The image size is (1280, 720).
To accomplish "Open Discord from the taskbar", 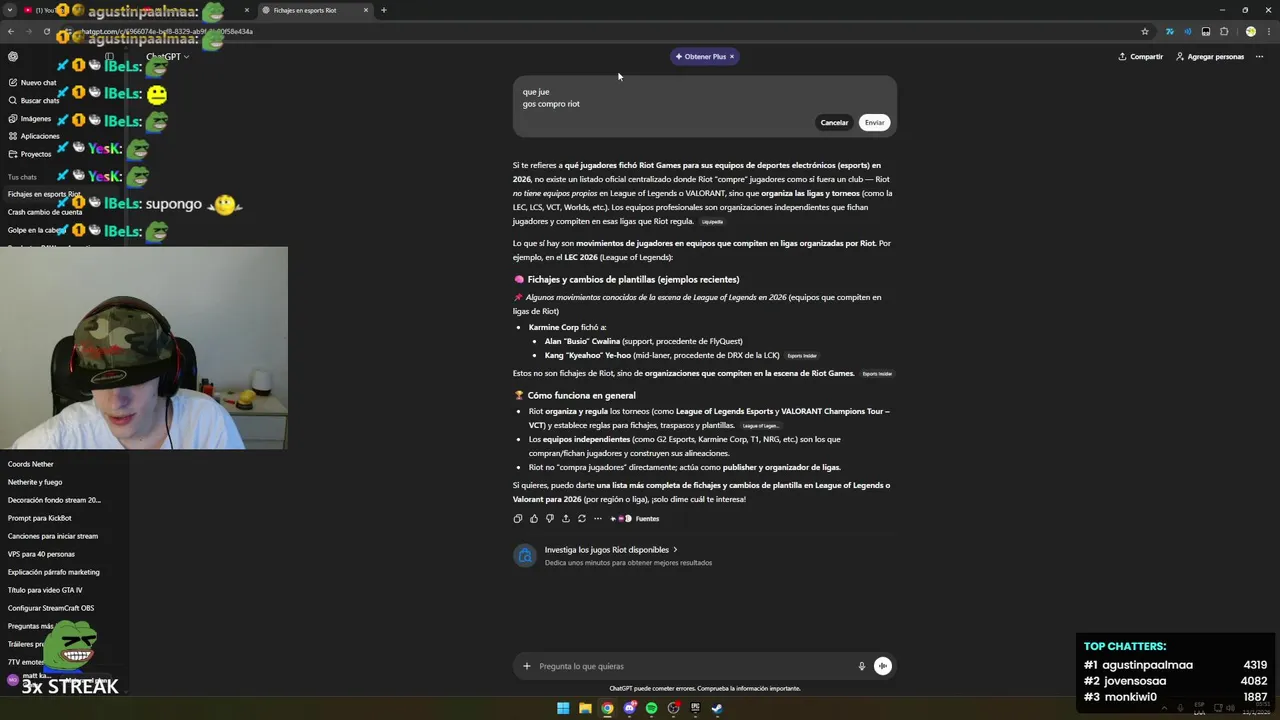I will pyautogui.click(x=629, y=708).
